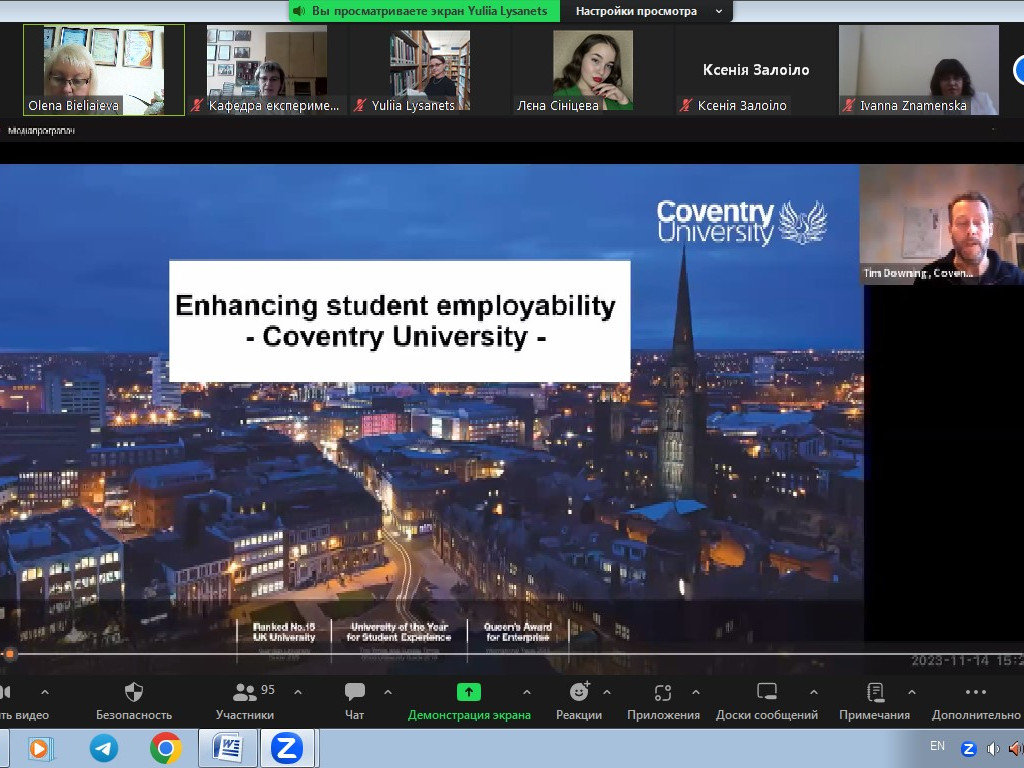Click the 'Ivanna Znamenska' name label
Viewport: 1024px width, 768px height.
913,105
